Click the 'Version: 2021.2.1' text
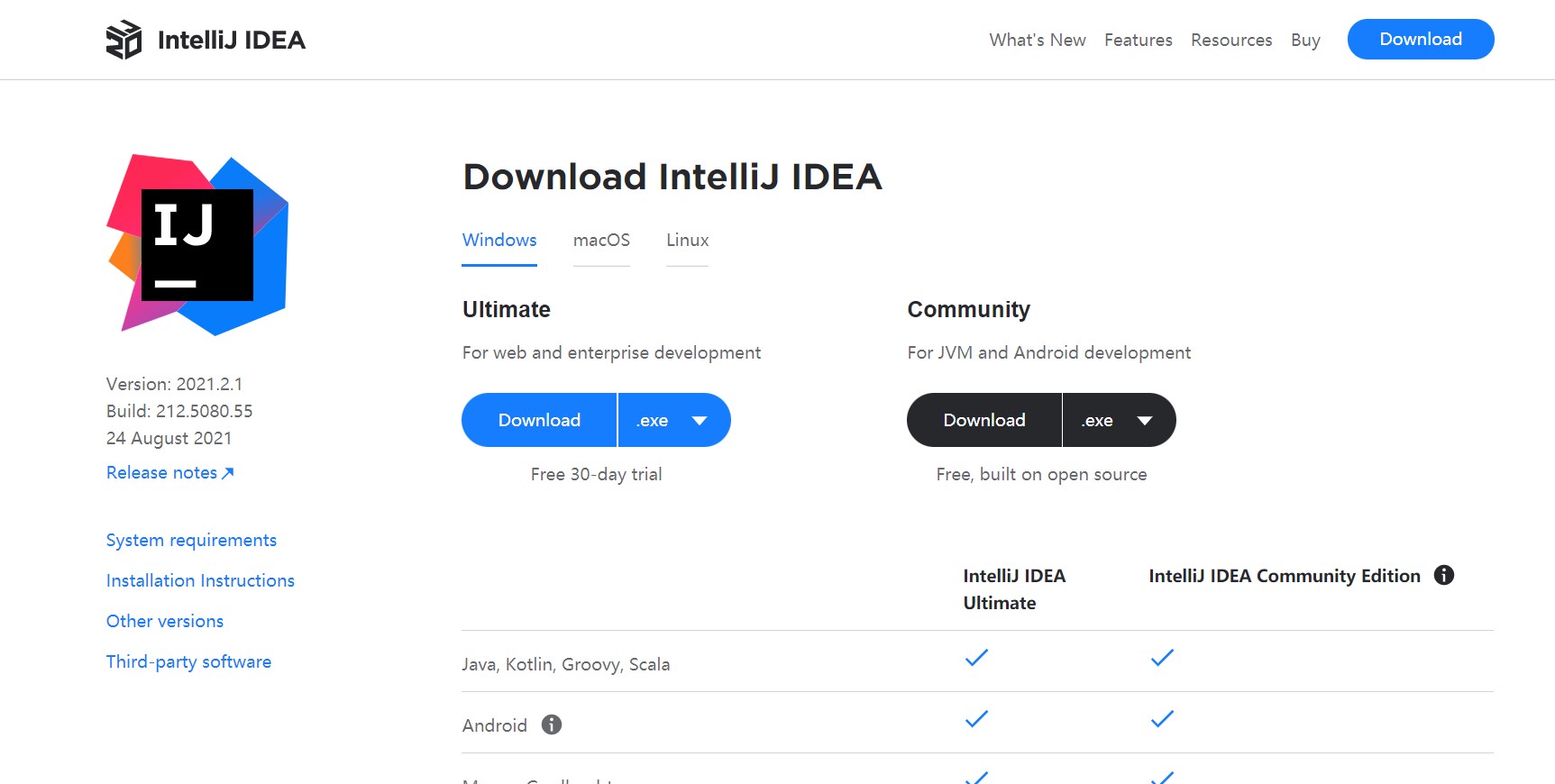Viewport: 1555px width, 784px height. click(x=174, y=384)
